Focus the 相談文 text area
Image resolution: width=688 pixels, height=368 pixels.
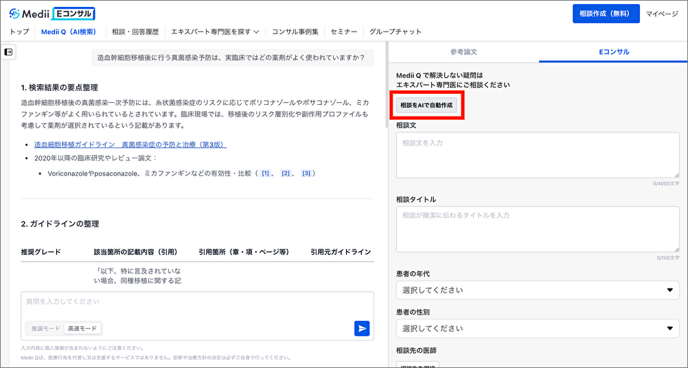(538, 155)
